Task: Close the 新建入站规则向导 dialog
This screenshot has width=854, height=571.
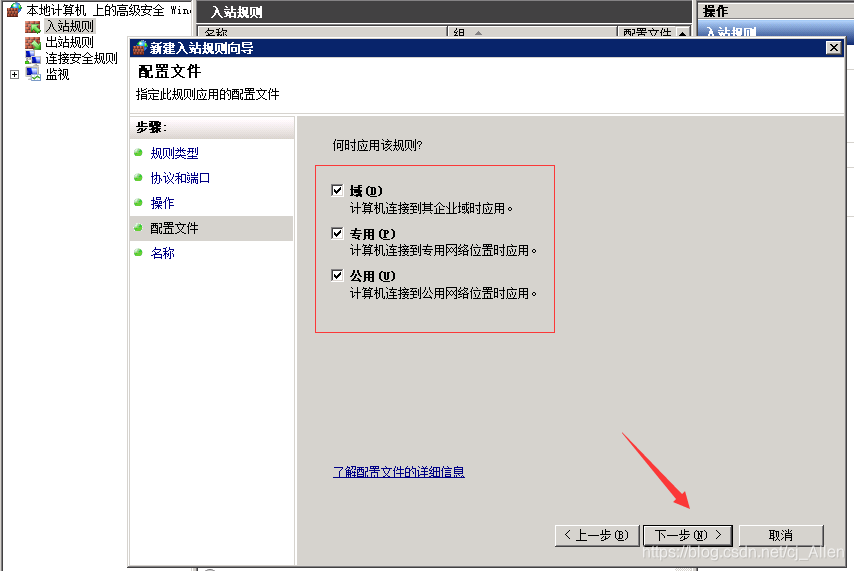Action: click(x=833, y=47)
